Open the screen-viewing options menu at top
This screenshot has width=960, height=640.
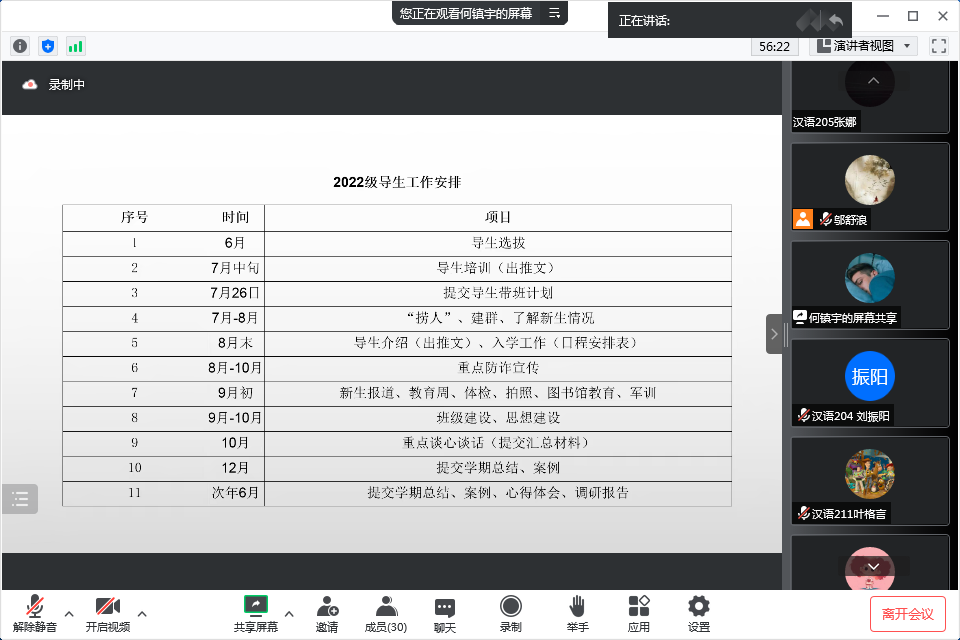pyautogui.click(x=554, y=13)
